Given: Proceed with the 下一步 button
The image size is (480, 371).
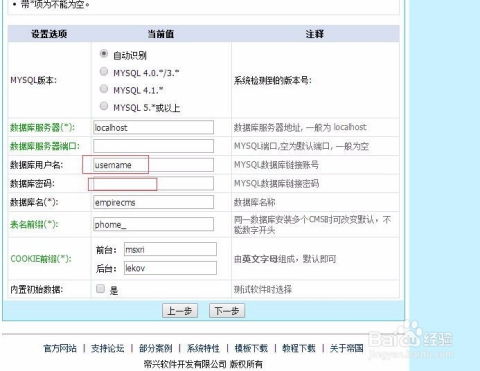Looking at the screenshot, I should tap(227, 311).
